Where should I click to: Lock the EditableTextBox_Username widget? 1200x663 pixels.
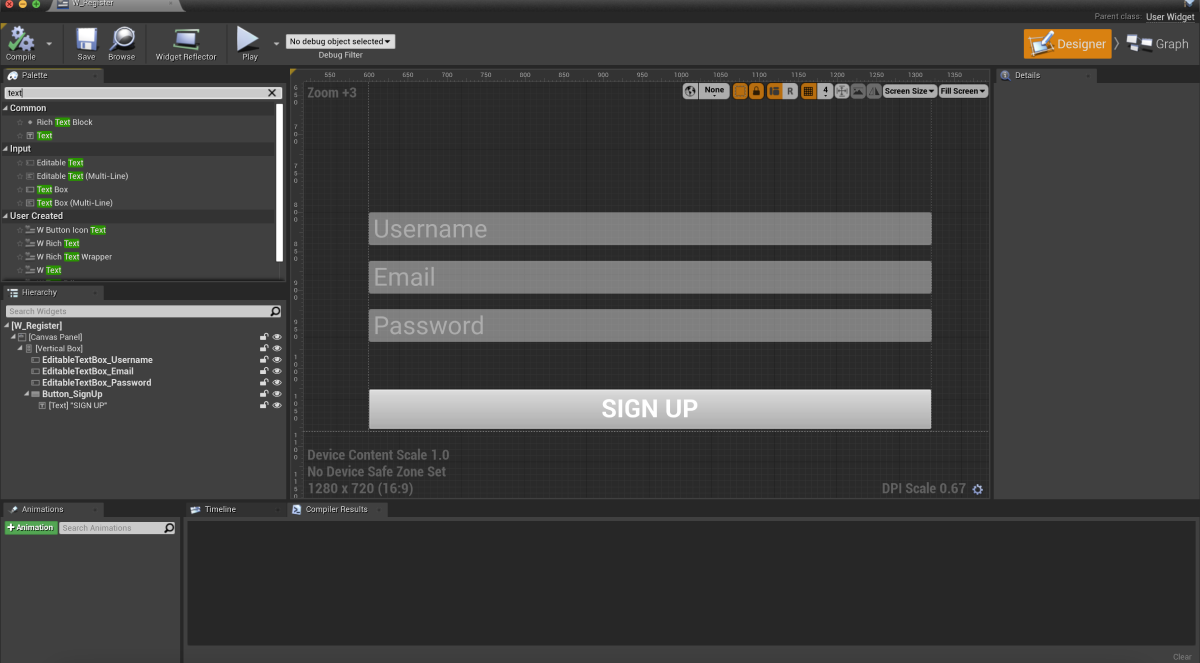264,360
